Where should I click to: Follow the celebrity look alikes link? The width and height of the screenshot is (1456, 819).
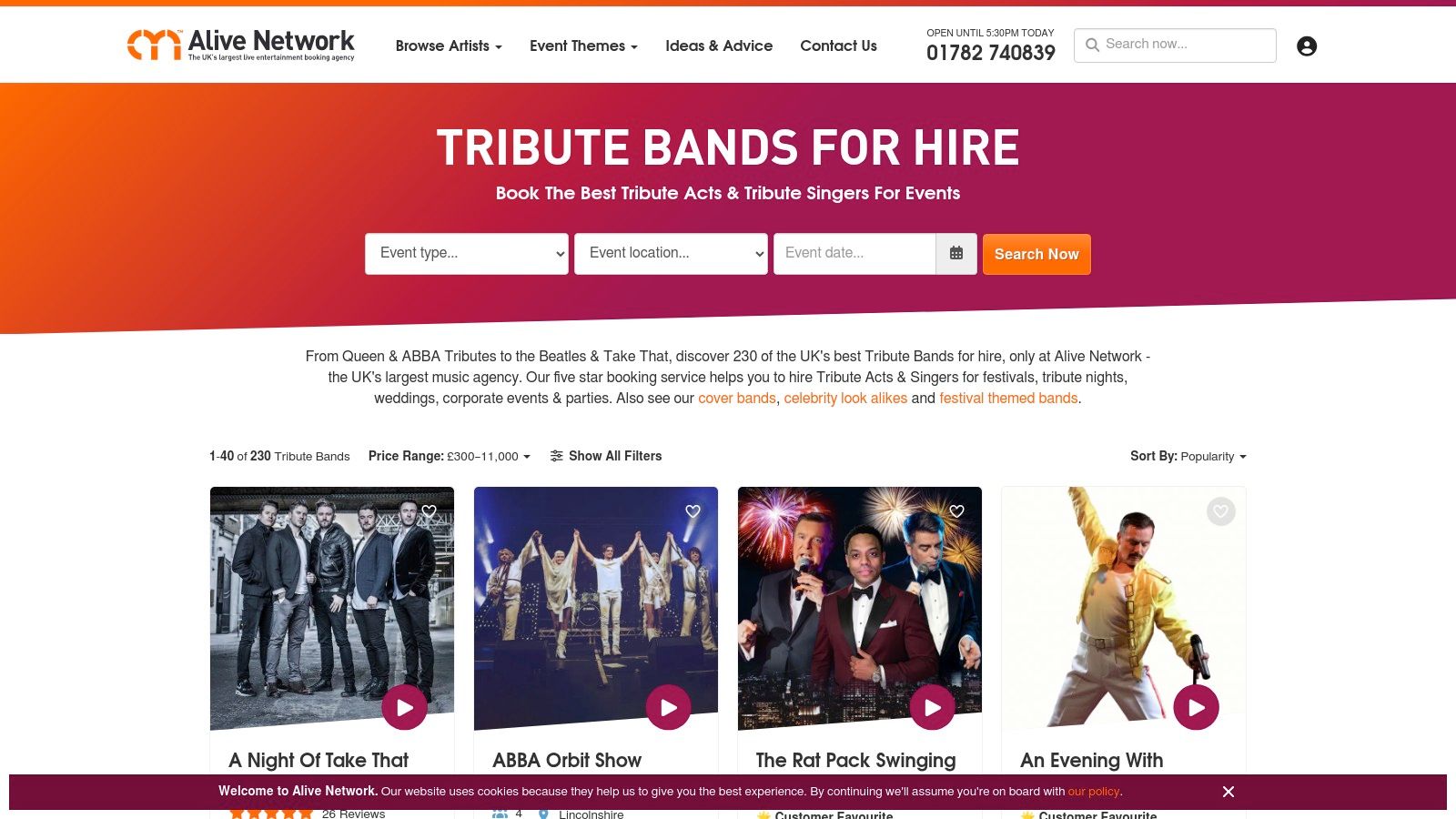(845, 399)
